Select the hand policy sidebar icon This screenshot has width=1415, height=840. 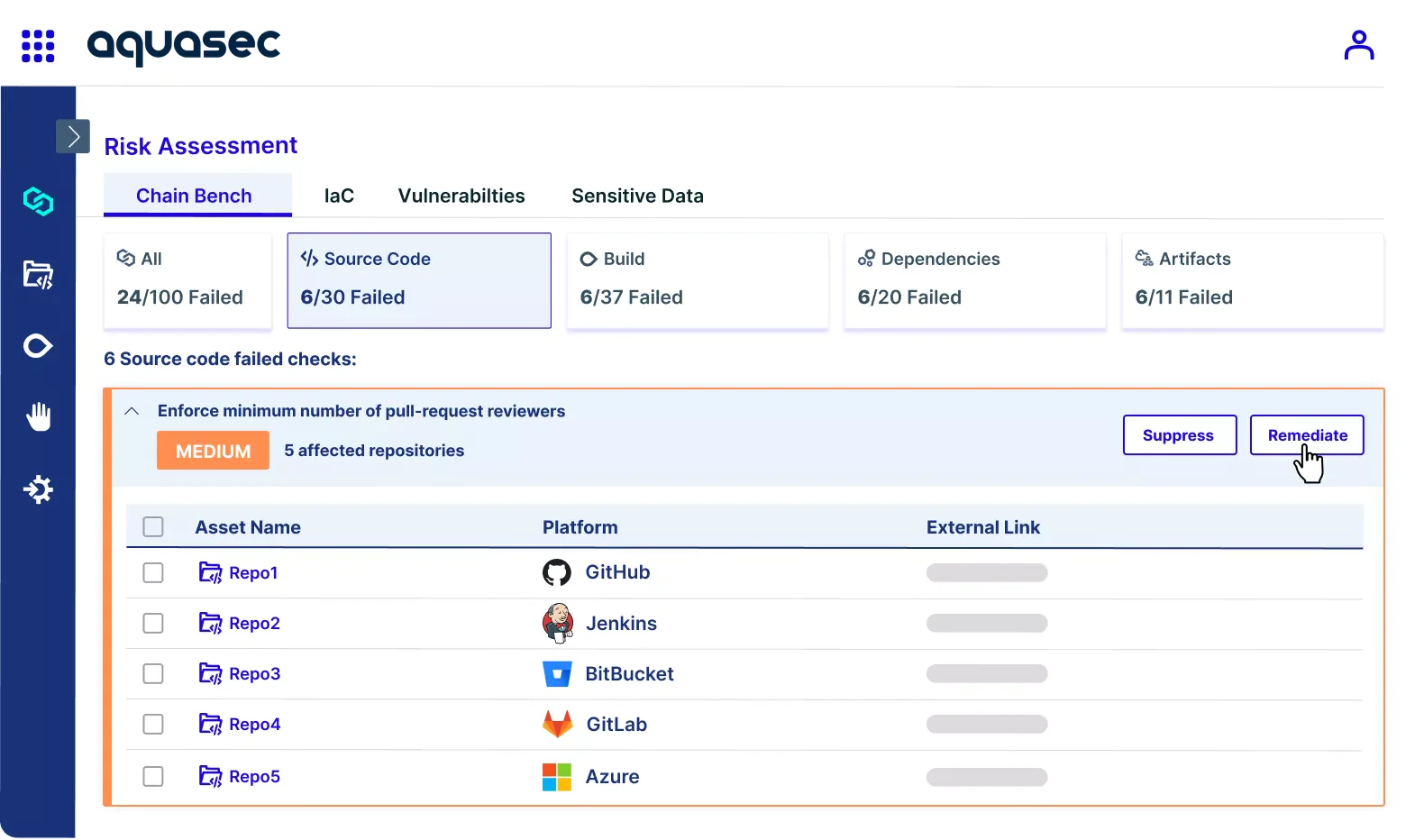point(38,416)
